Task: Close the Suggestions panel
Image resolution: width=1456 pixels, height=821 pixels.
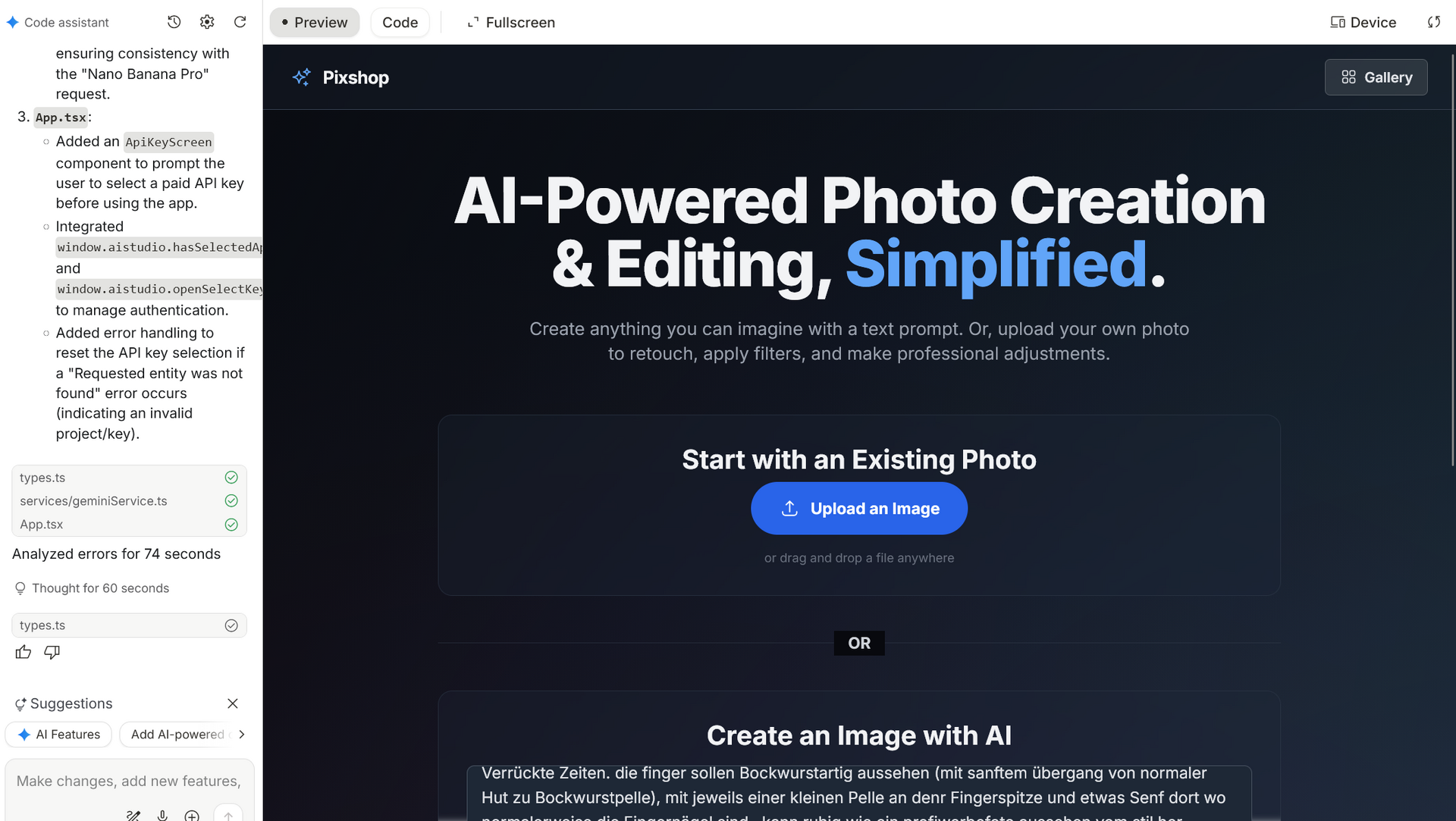Action: pos(233,703)
